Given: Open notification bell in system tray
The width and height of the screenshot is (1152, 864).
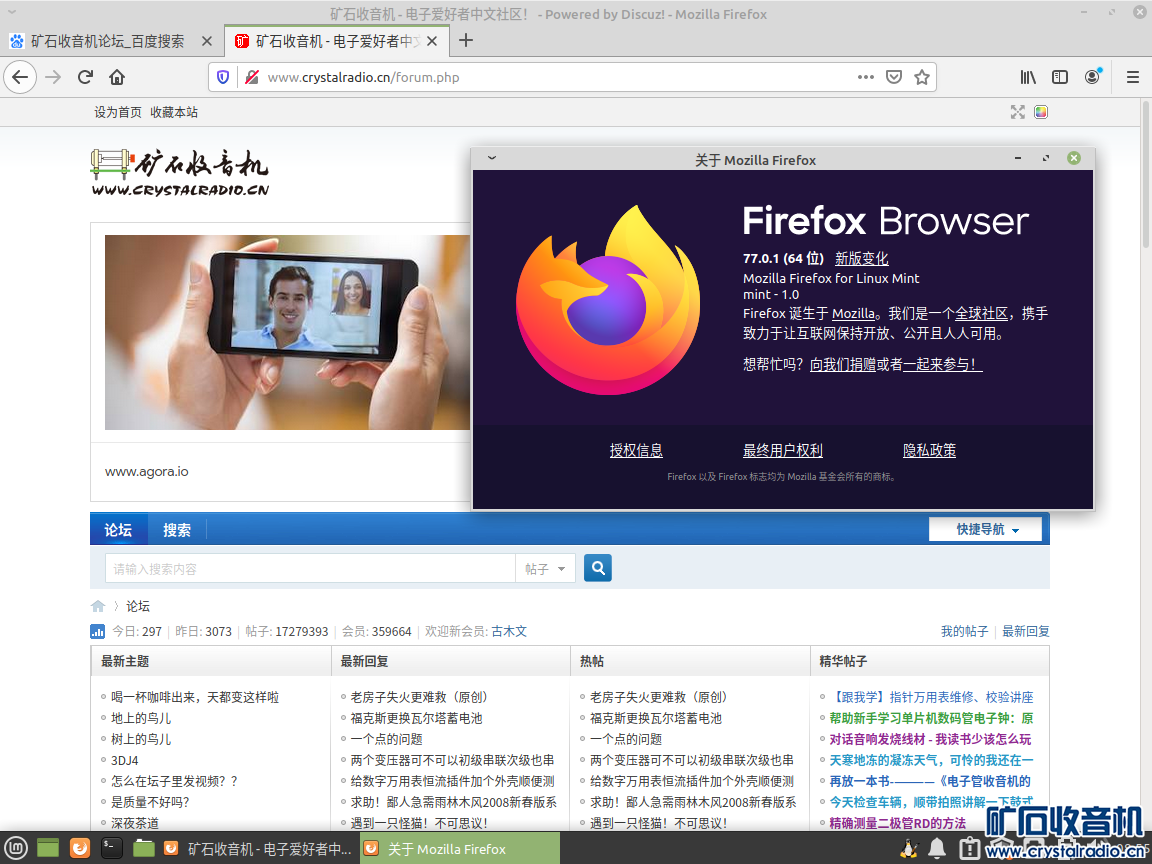Looking at the screenshot, I should point(937,849).
